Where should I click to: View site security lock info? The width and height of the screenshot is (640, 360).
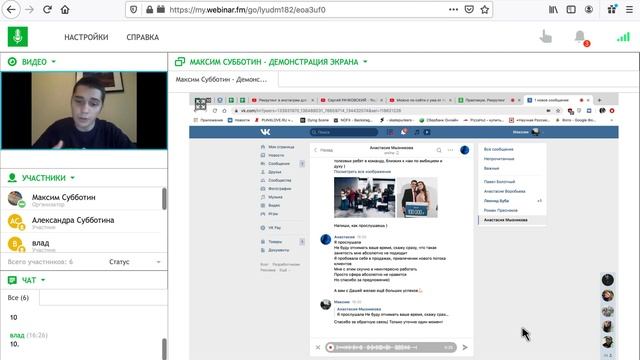click(x=149, y=9)
